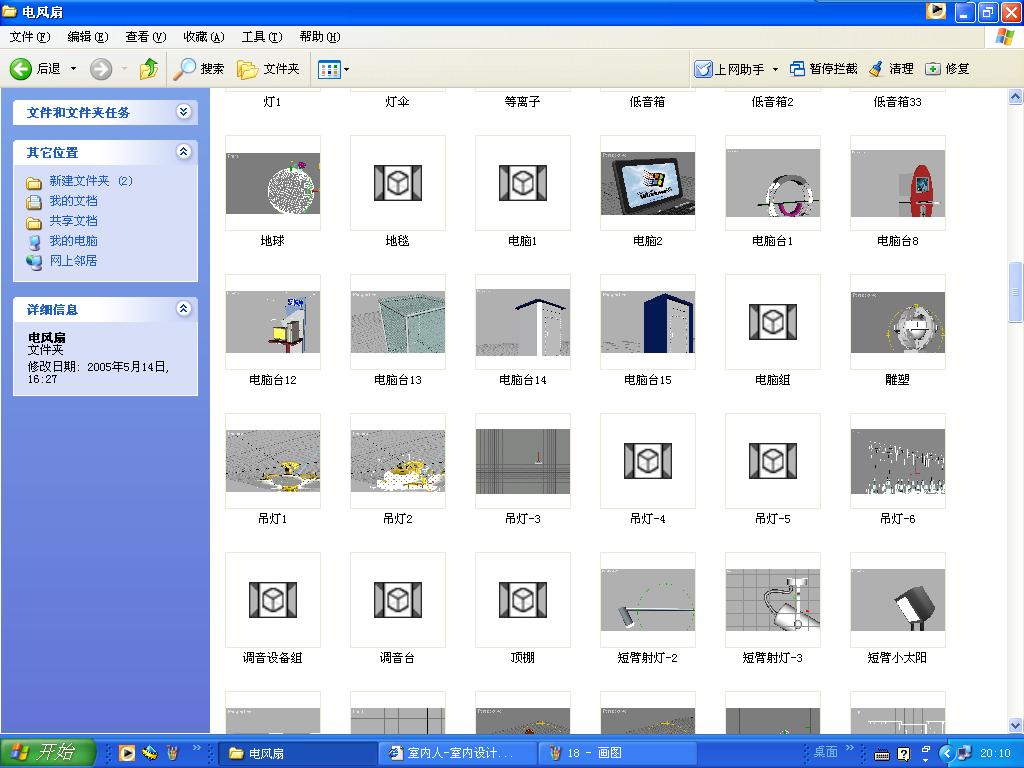This screenshot has width=1024, height=768.
Task: Click the Up one level folder icon
Action: coord(149,69)
